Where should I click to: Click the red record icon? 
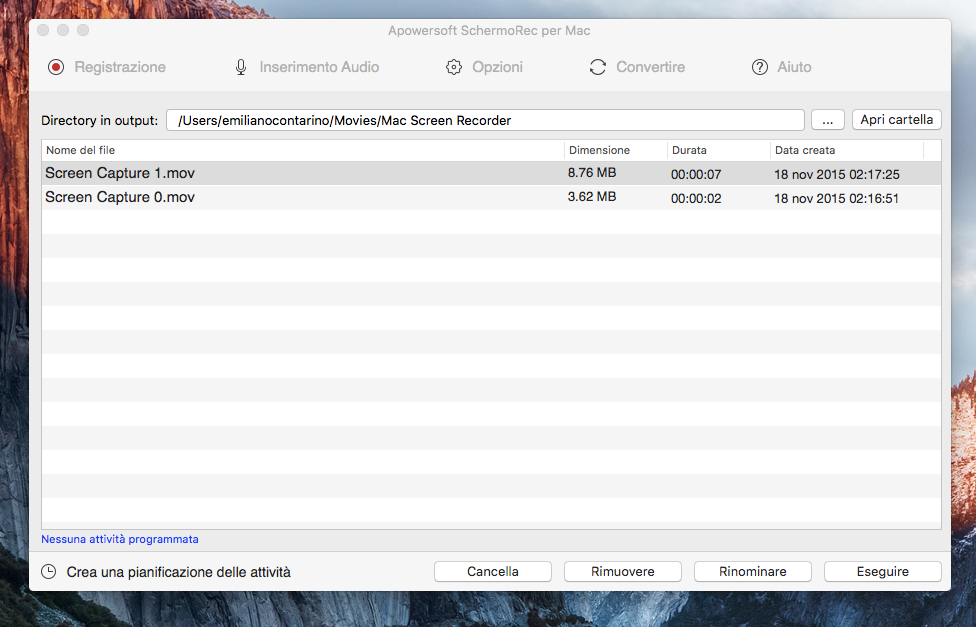(x=56, y=67)
